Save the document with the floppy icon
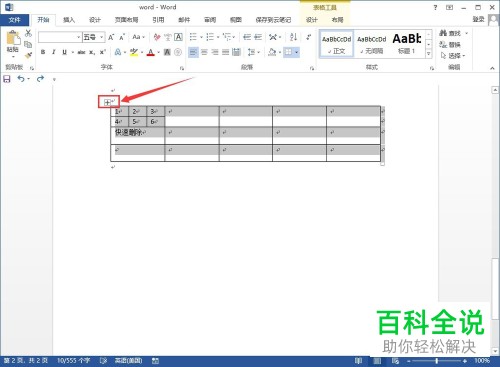 (x=7, y=79)
